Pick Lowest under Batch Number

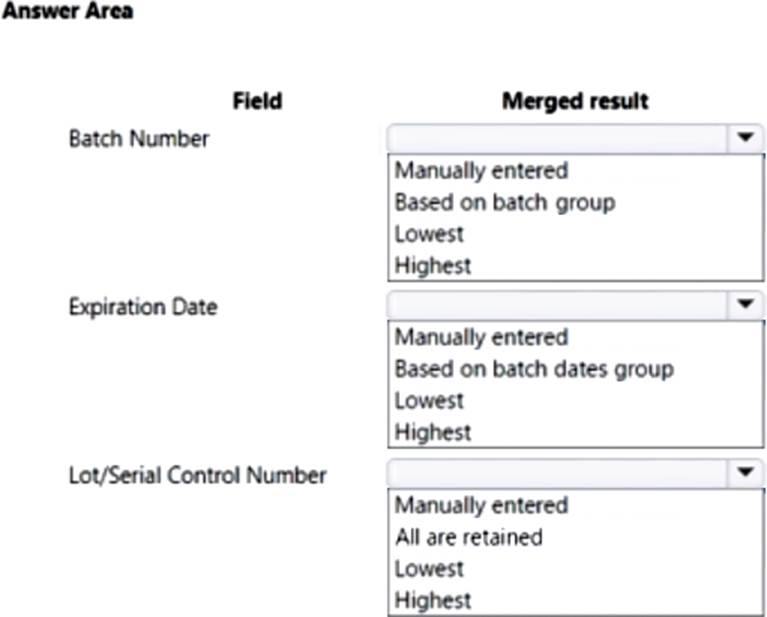click(429, 234)
